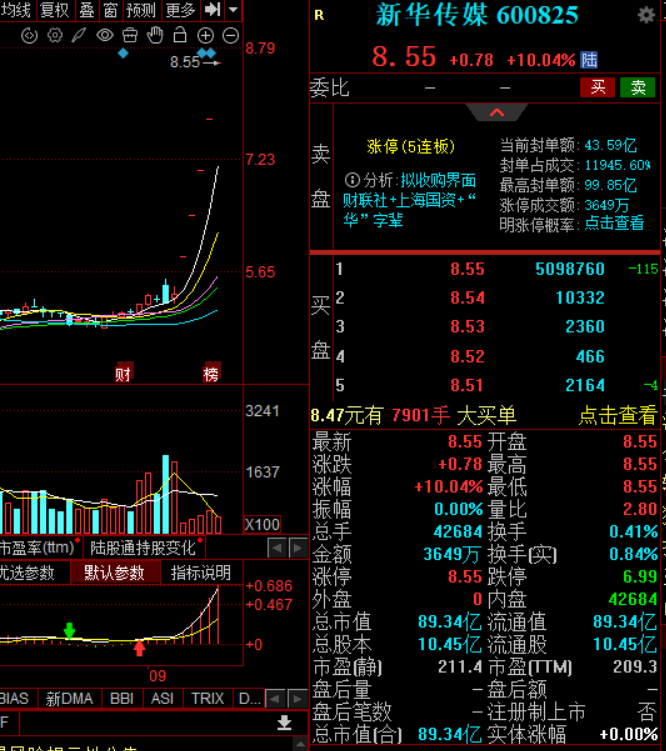Select the ASI indicator tab
666x751 pixels.
162,698
